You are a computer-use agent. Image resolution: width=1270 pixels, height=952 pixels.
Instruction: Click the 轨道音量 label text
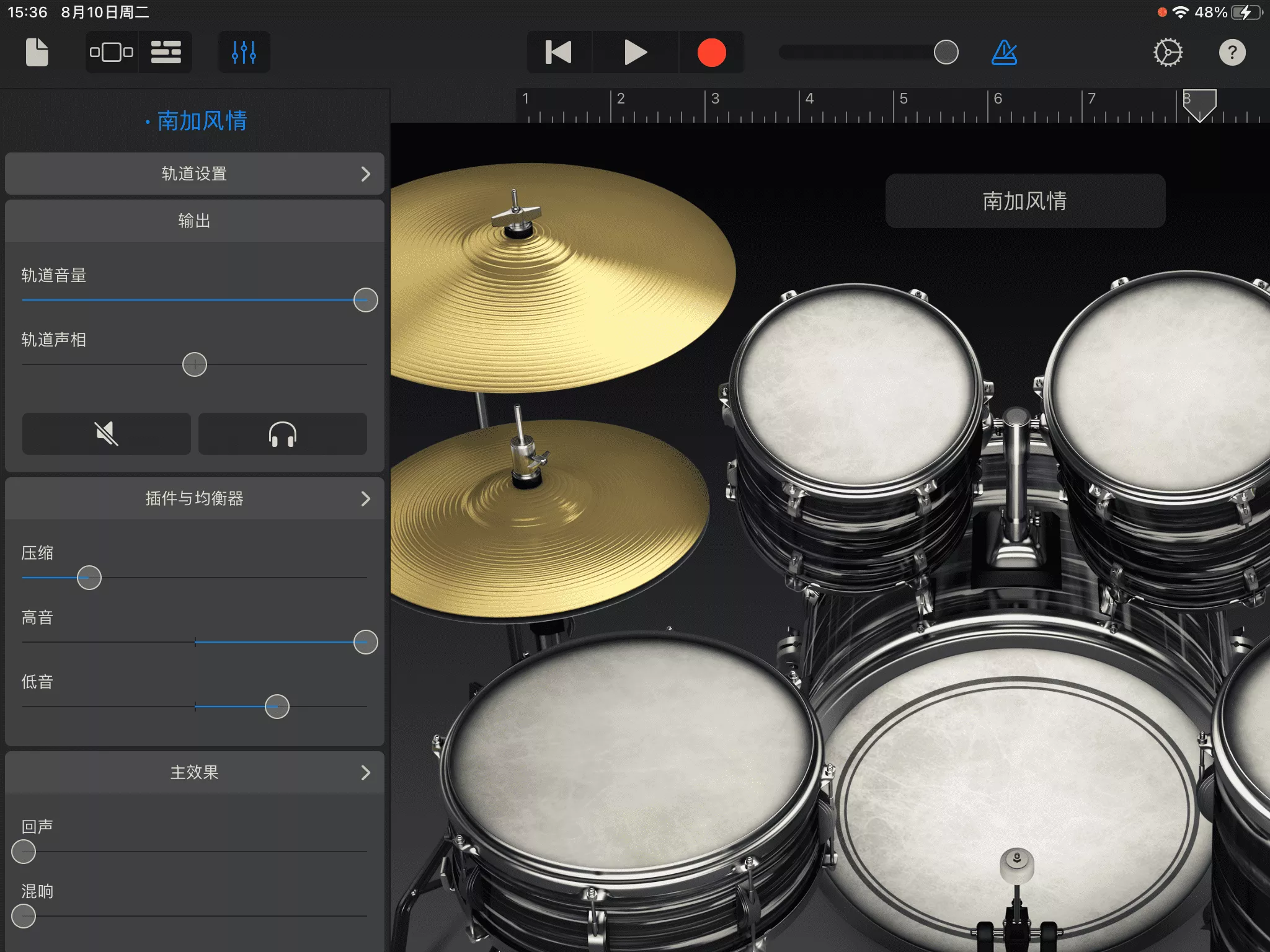pos(54,275)
